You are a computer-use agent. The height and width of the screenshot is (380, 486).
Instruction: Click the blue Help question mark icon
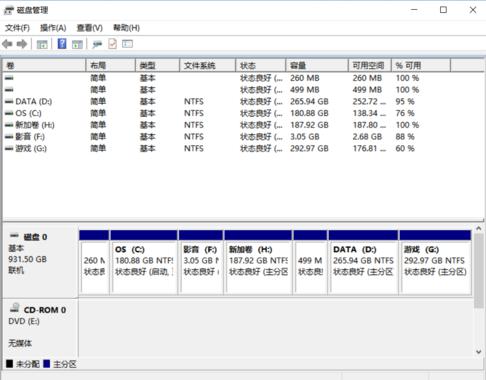coord(62,44)
